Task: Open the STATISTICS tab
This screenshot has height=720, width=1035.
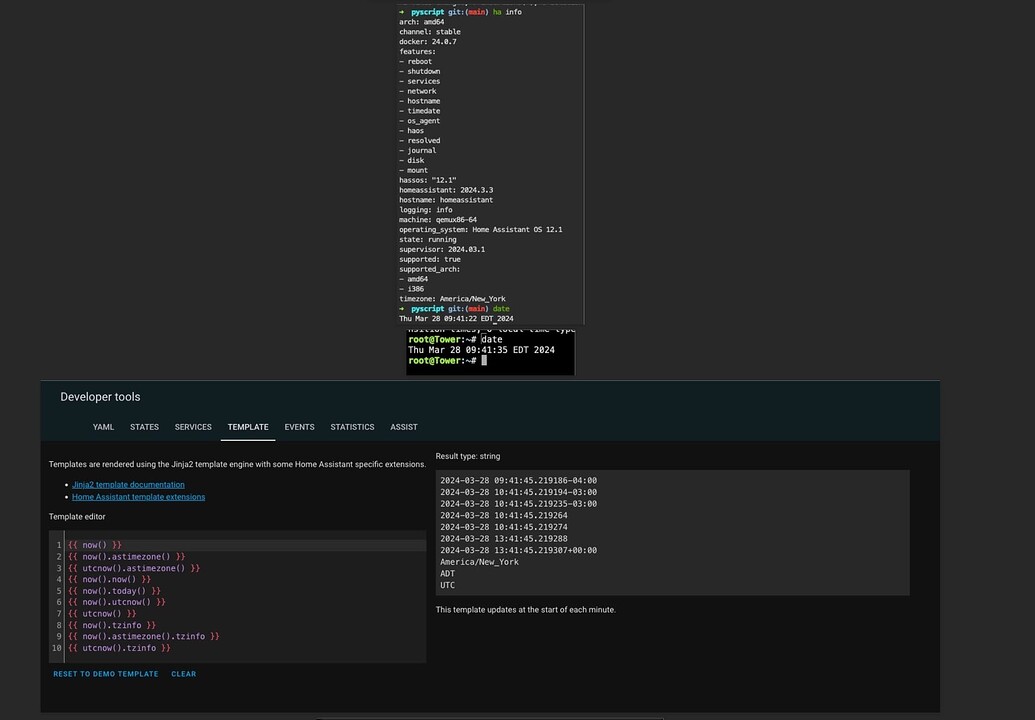Action: [x=352, y=426]
